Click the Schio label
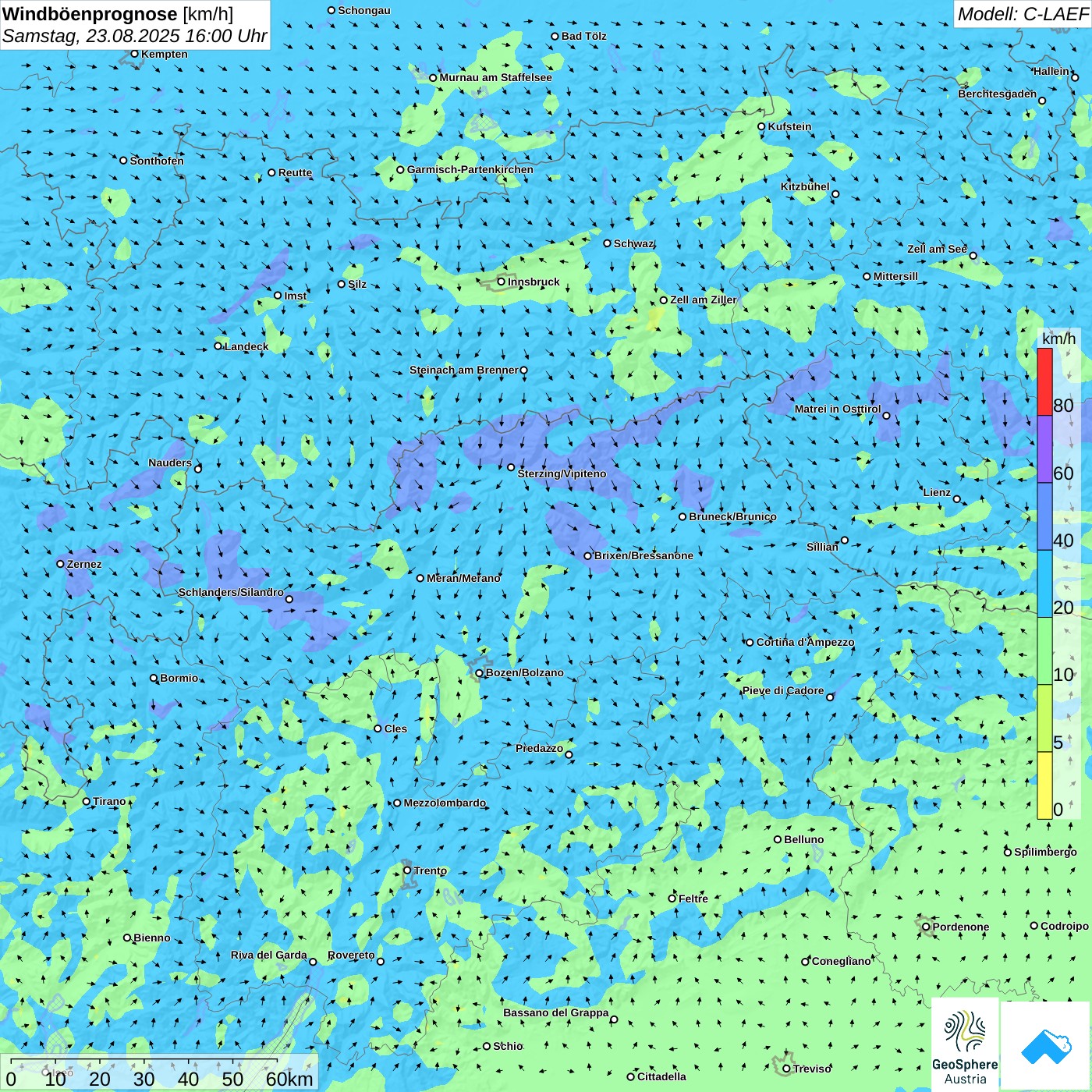Viewport: 1092px width, 1092px height. 508,1046
